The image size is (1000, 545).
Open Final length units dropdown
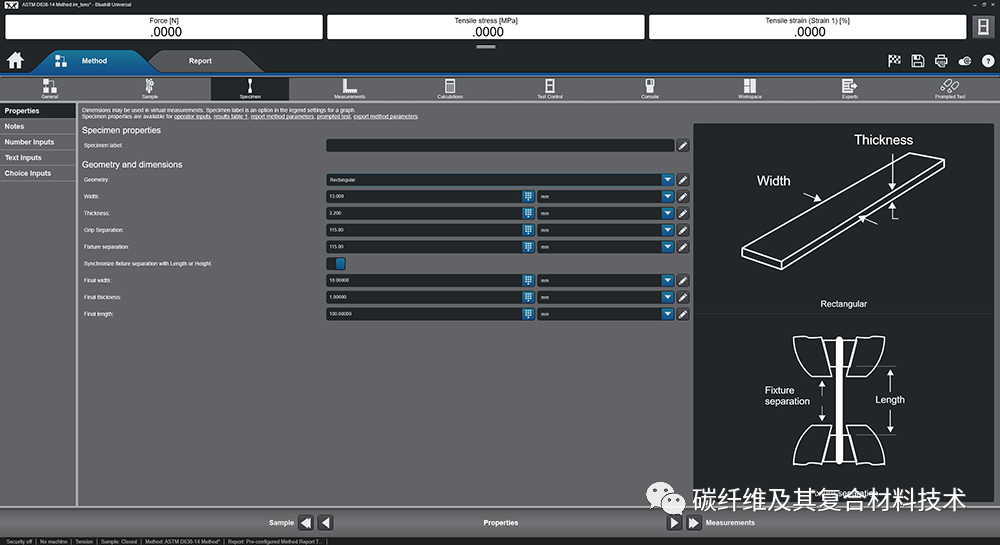(667, 314)
